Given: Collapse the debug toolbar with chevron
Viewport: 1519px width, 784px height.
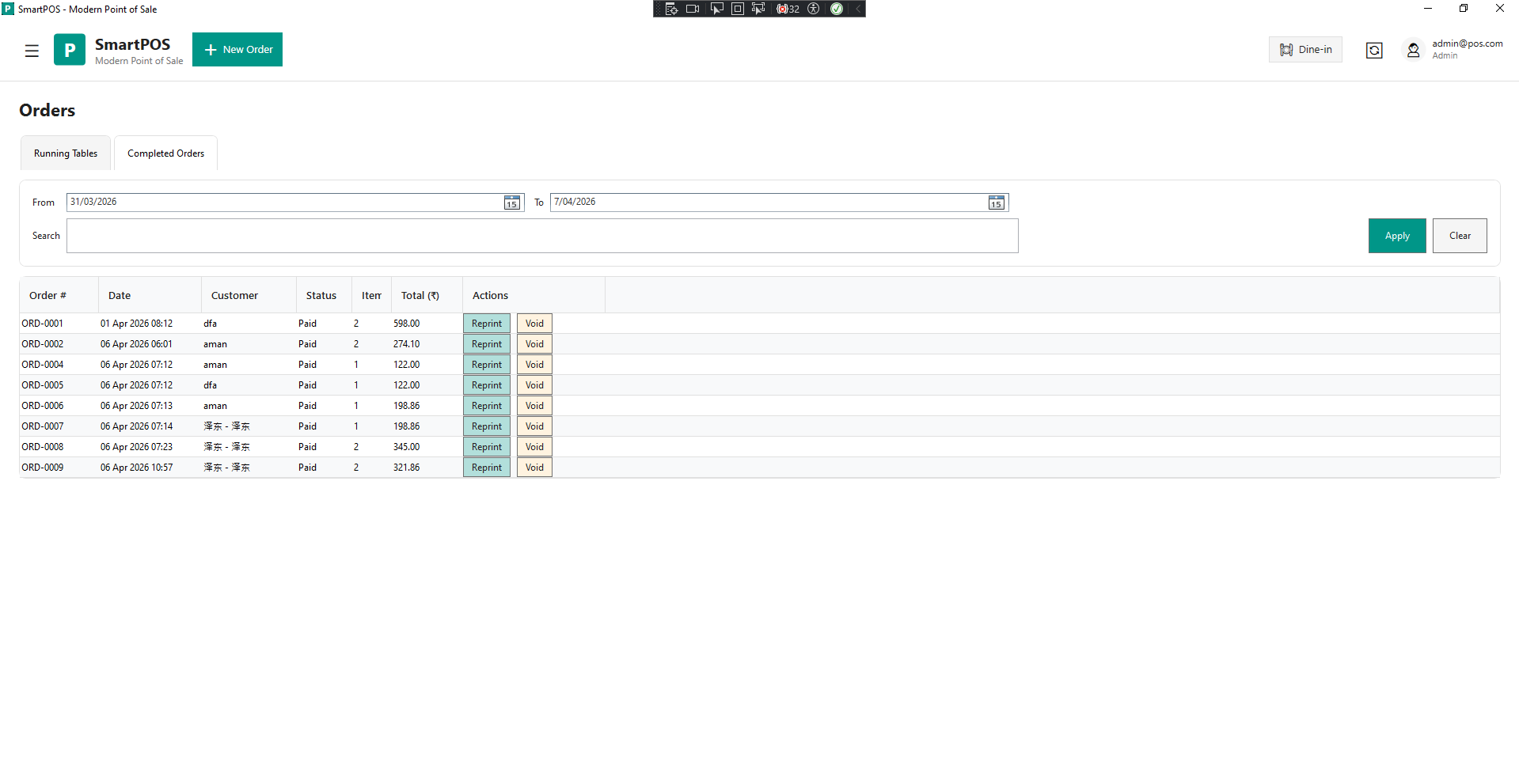Looking at the screenshot, I should click(x=857, y=9).
